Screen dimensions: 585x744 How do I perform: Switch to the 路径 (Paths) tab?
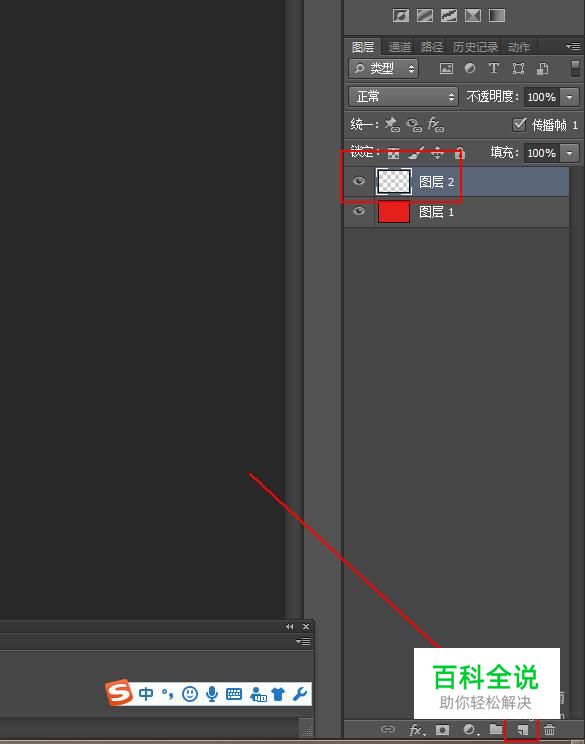pos(432,47)
